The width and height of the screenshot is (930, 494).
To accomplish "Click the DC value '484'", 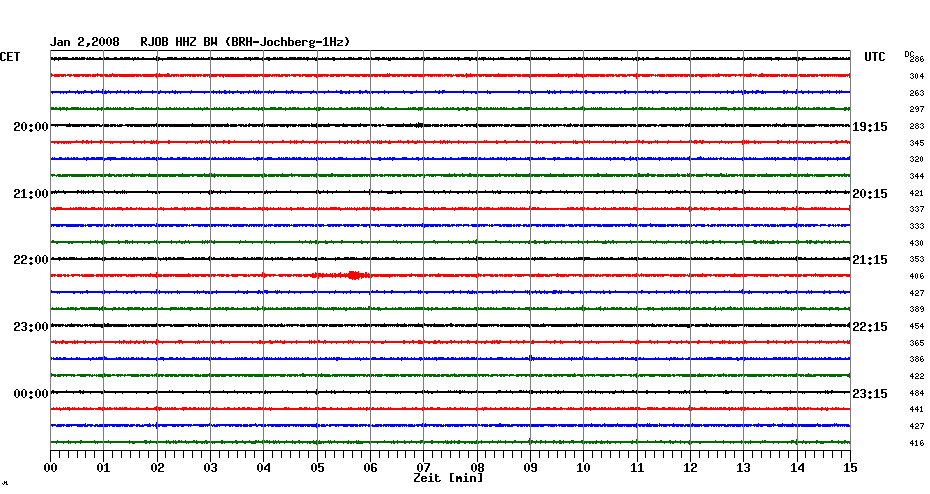I will (917, 393).
